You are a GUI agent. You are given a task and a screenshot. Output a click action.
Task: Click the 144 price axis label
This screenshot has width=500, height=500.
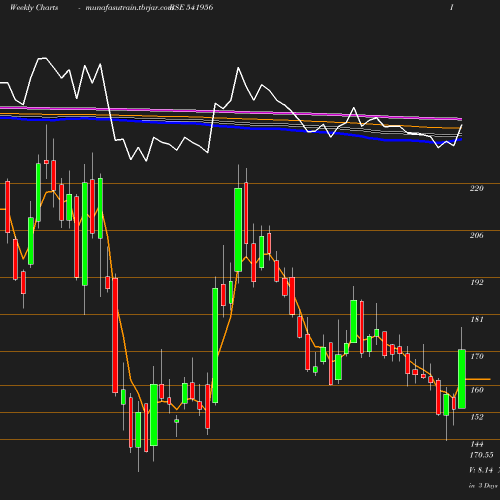tap(477, 444)
